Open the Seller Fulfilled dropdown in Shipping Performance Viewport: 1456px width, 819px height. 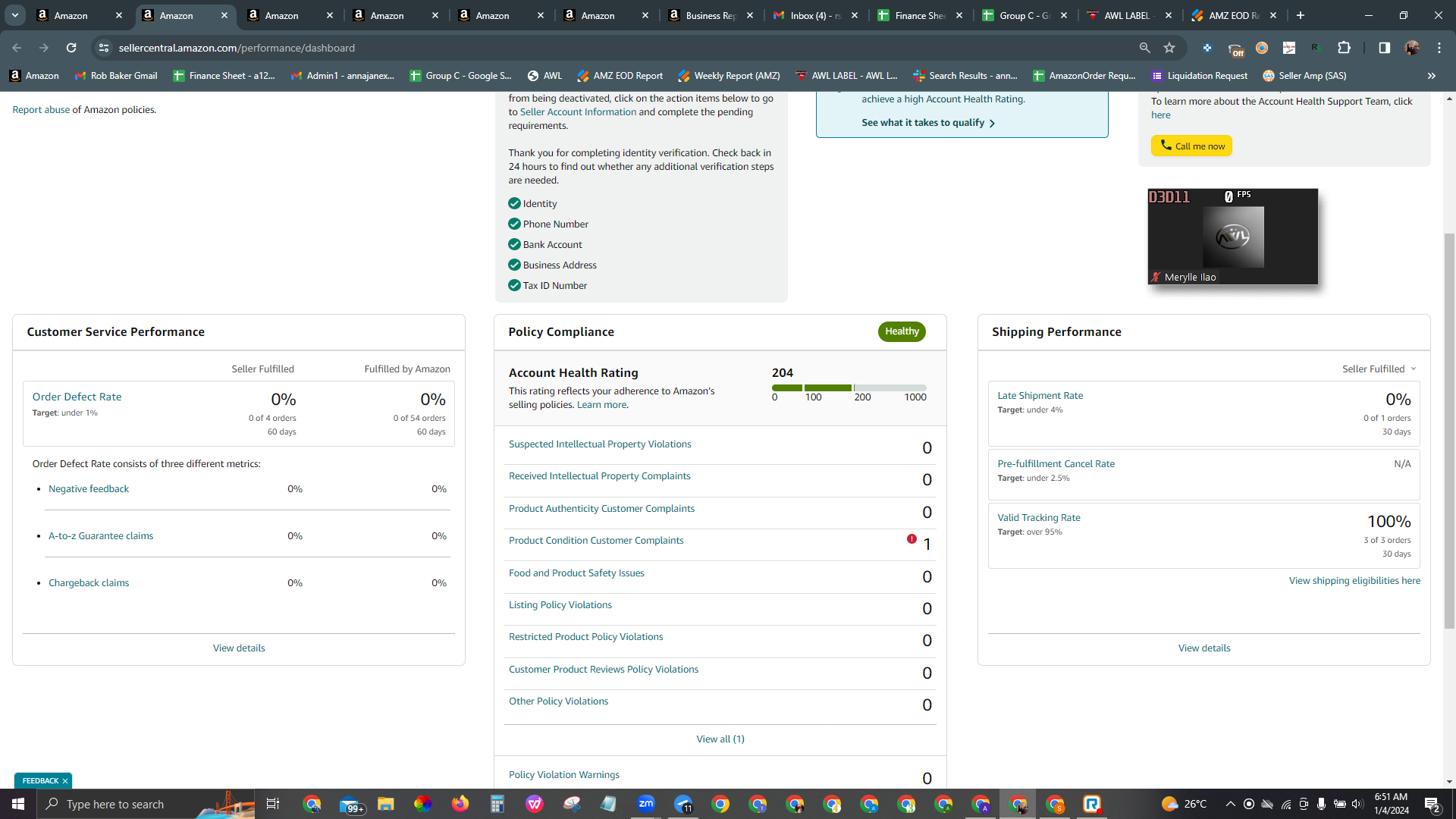1379,369
